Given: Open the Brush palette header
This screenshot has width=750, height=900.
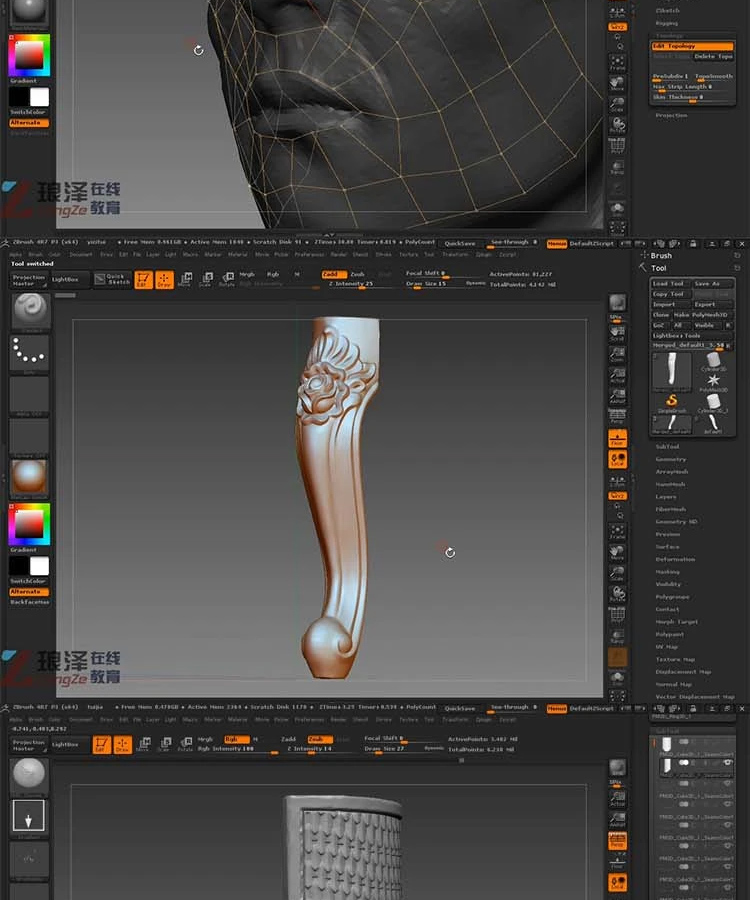Looking at the screenshot, I should 661,255.
